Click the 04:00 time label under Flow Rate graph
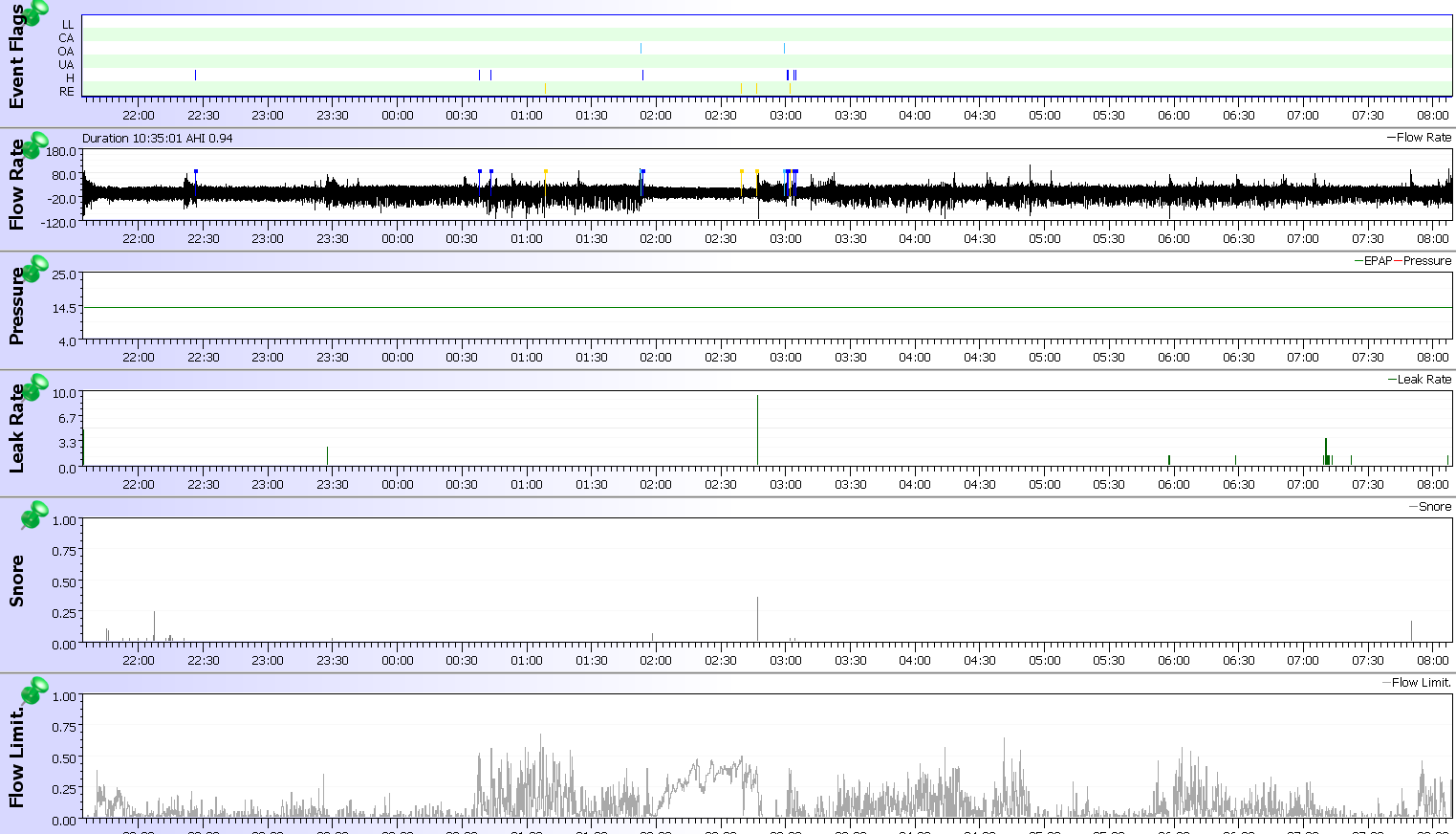Screen dimensions: 1456x834 (x=915, y=239)
